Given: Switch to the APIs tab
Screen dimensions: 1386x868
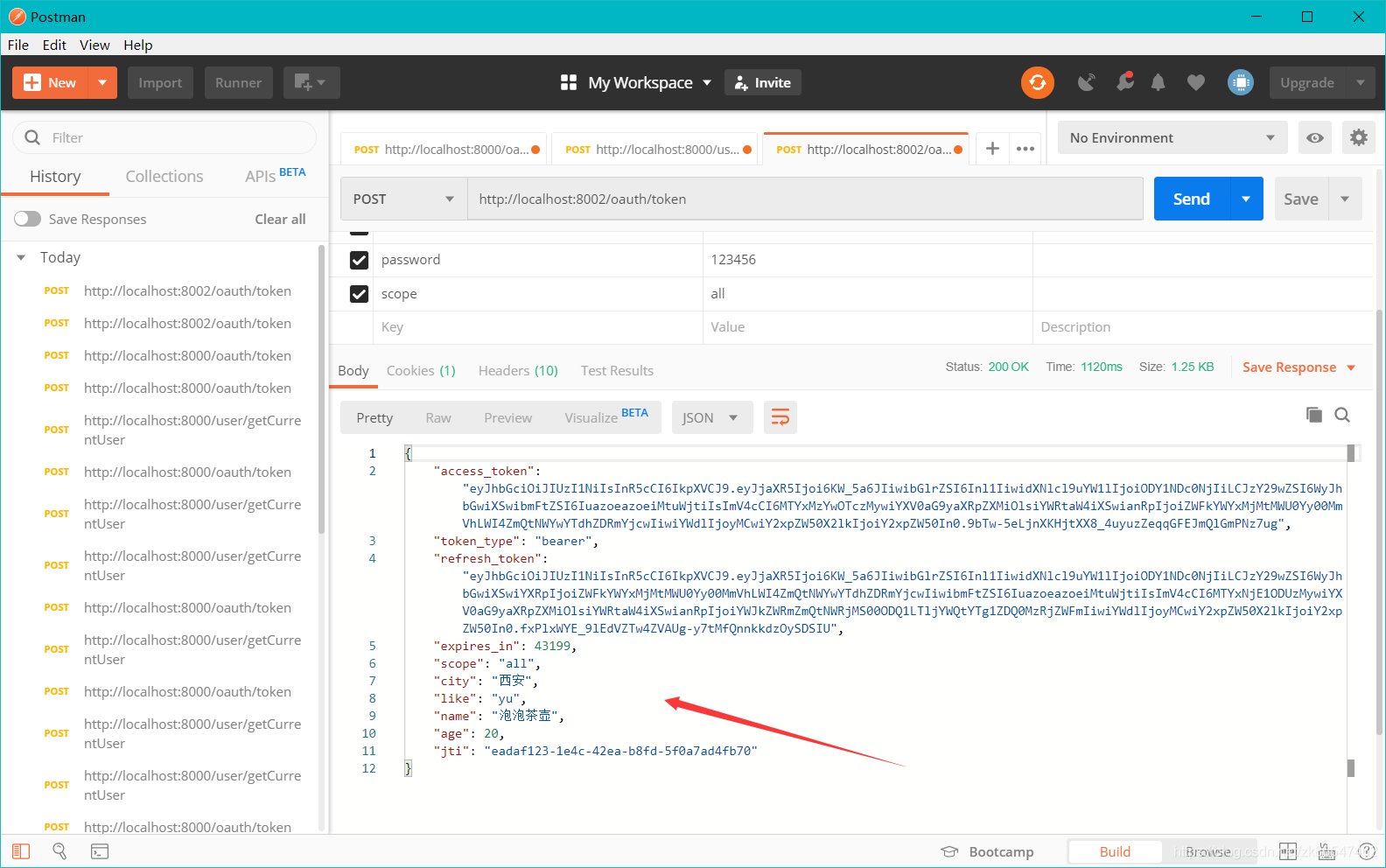Looking at the screenshot, I should pyautogui.click(x=275, y=175).
